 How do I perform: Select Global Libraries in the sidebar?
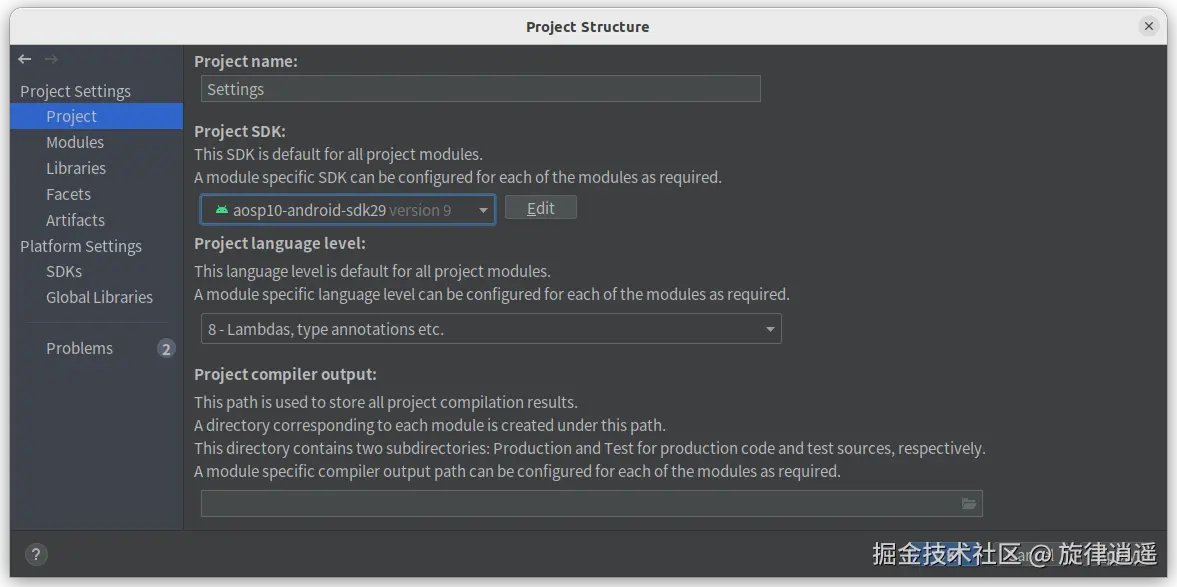point(99,297)
